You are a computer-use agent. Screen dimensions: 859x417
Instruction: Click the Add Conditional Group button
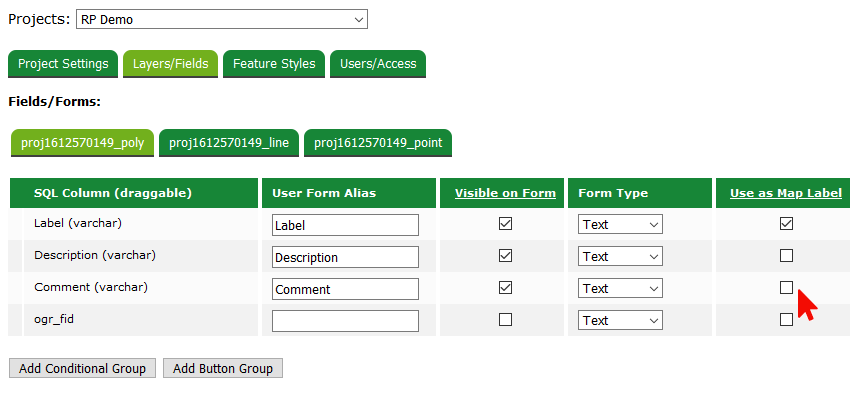pos(82,369)
